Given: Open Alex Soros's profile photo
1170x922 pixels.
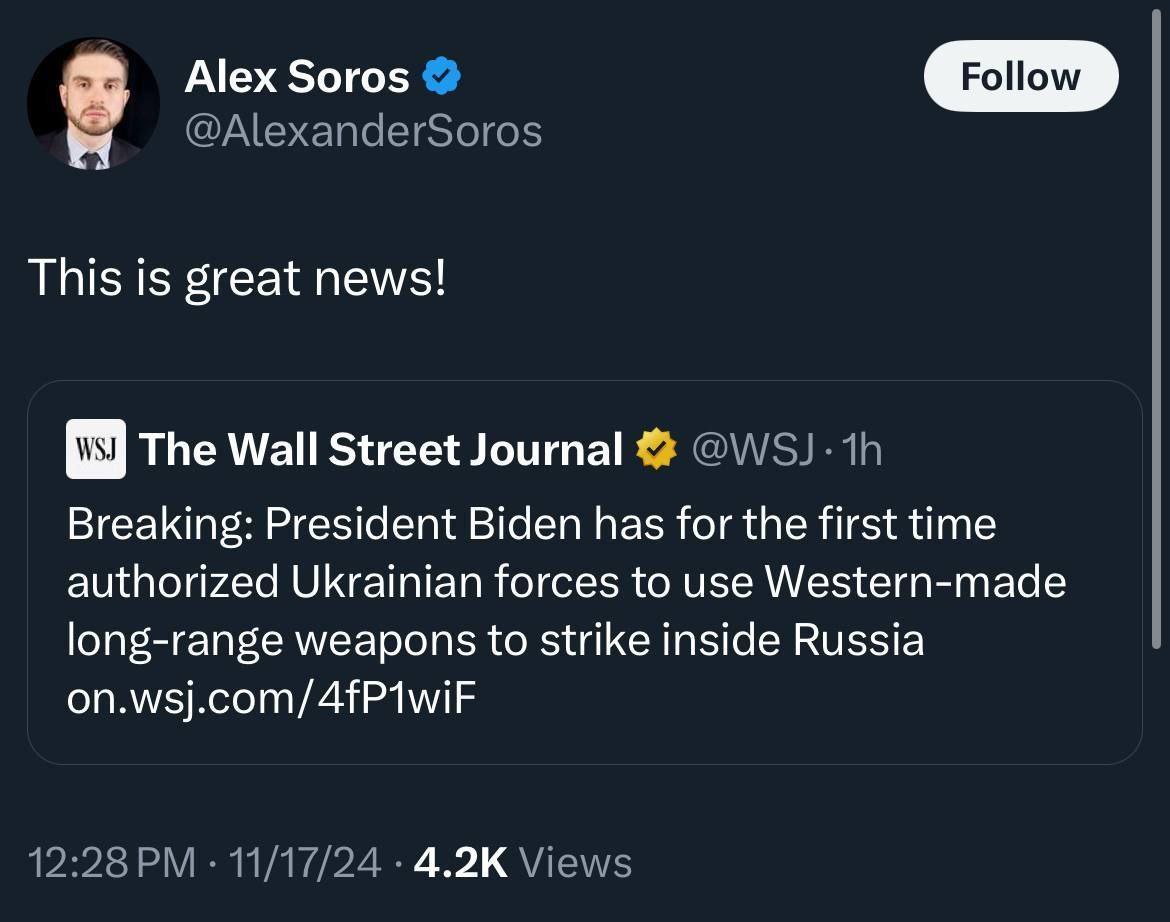Looking at the screenshot, I should 93,104.
